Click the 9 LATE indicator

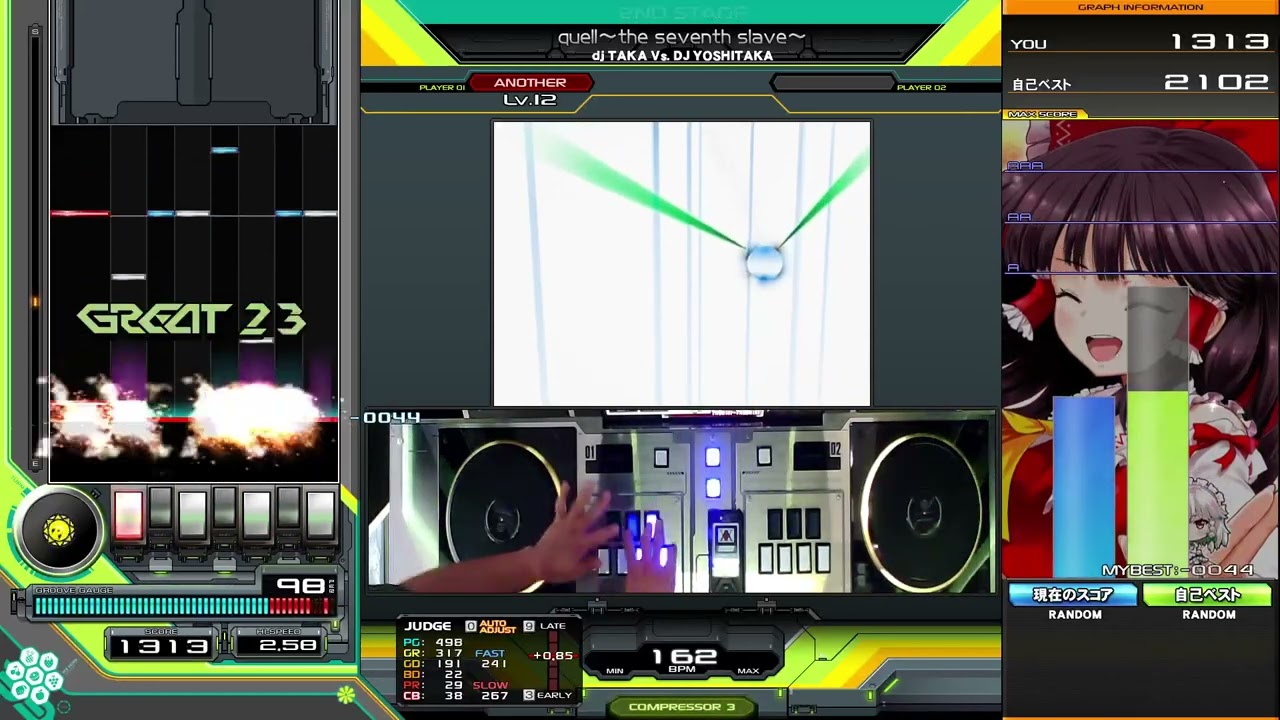(545, 626)
